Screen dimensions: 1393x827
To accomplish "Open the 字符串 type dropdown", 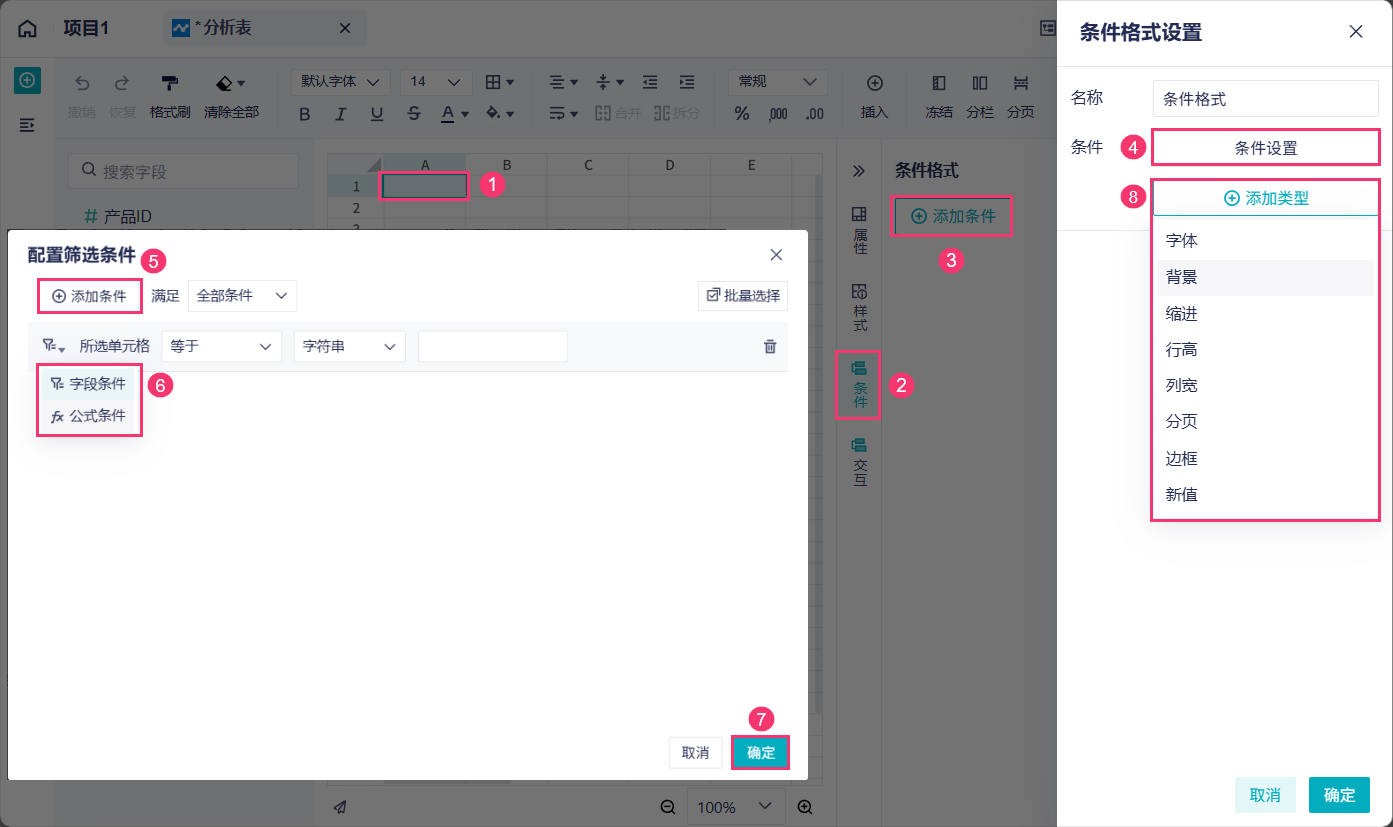I will 349,346.
